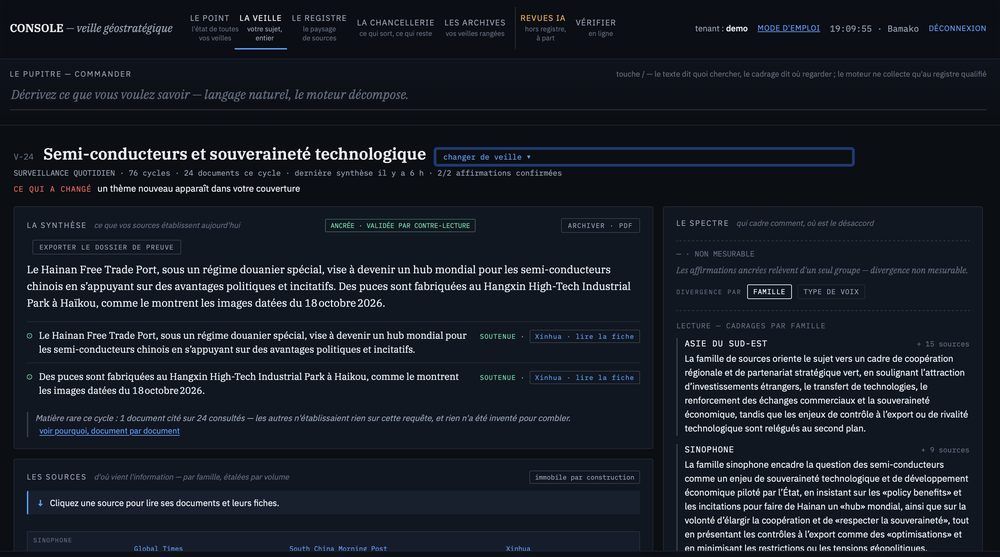Viewport: 1000px width, 557px height.
Task: Click the down arrow in sources hint
Action: tap(40, 503)
